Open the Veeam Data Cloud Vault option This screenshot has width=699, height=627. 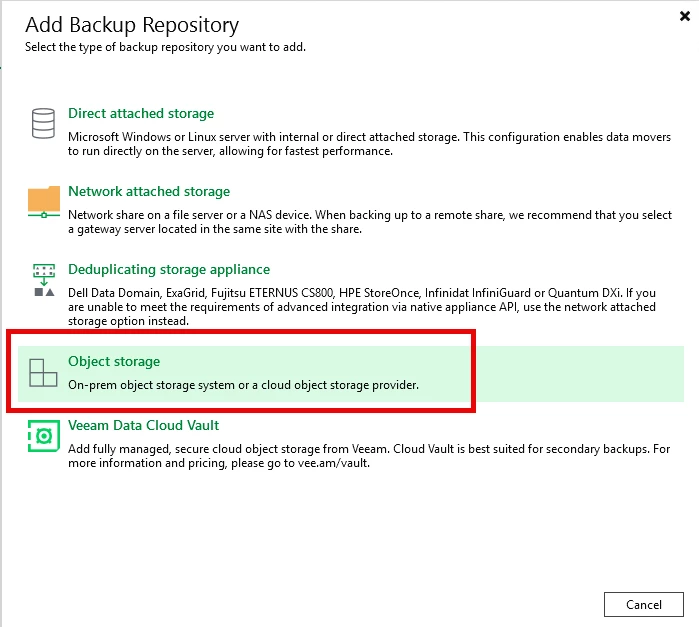click(x=144, y=425)
